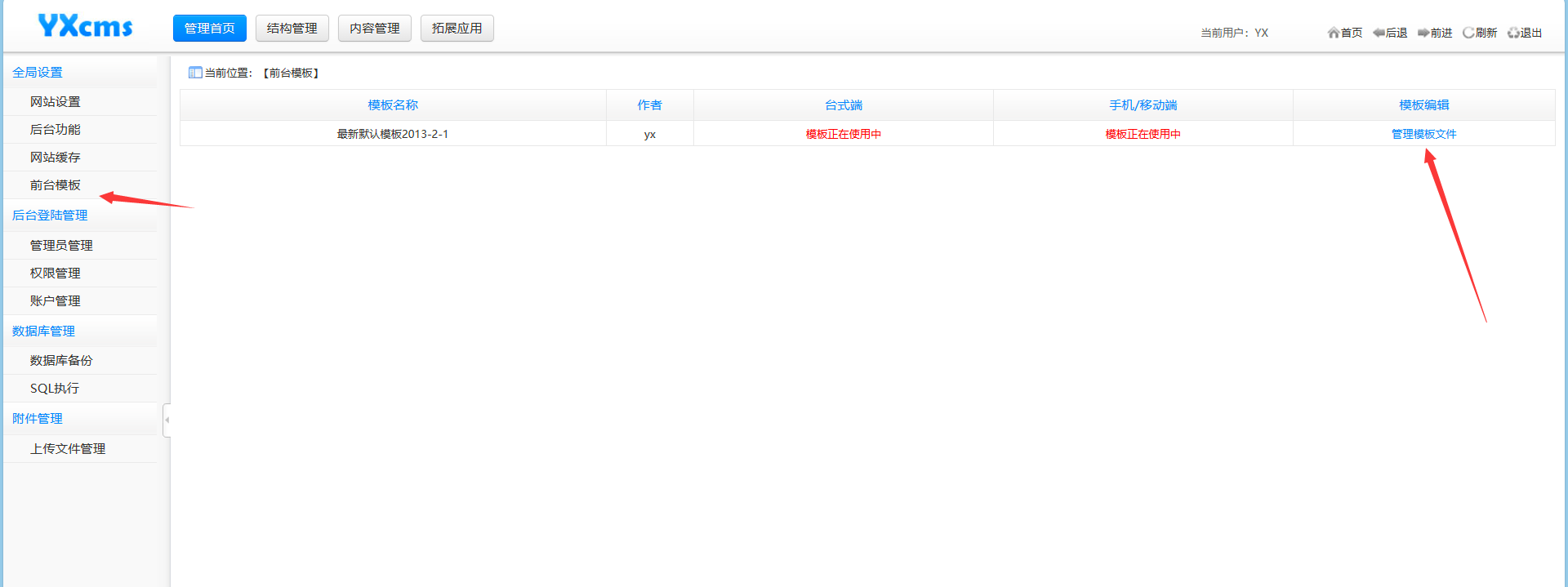This screenshot has width=1568, height=587.
Task: Click the 管理首页 button
Action: pos(209,28)
